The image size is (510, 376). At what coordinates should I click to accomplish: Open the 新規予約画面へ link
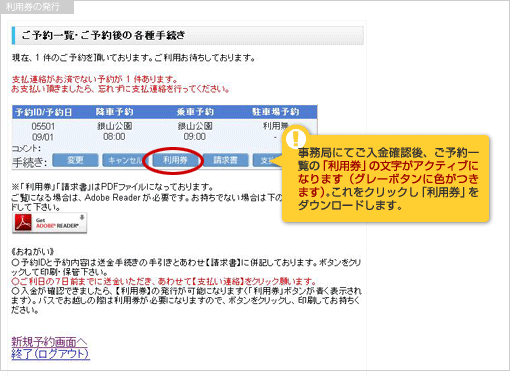pos(49,342)
